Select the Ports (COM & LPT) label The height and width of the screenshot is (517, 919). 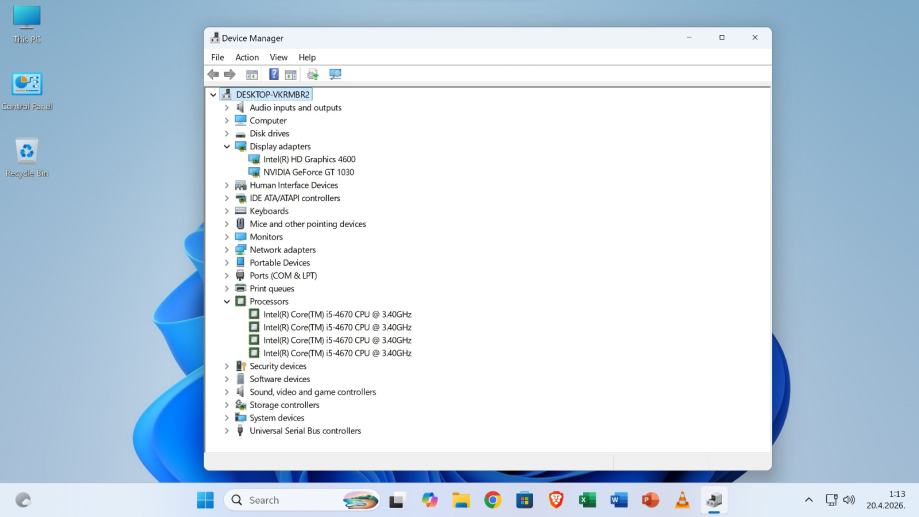[283, 275]
